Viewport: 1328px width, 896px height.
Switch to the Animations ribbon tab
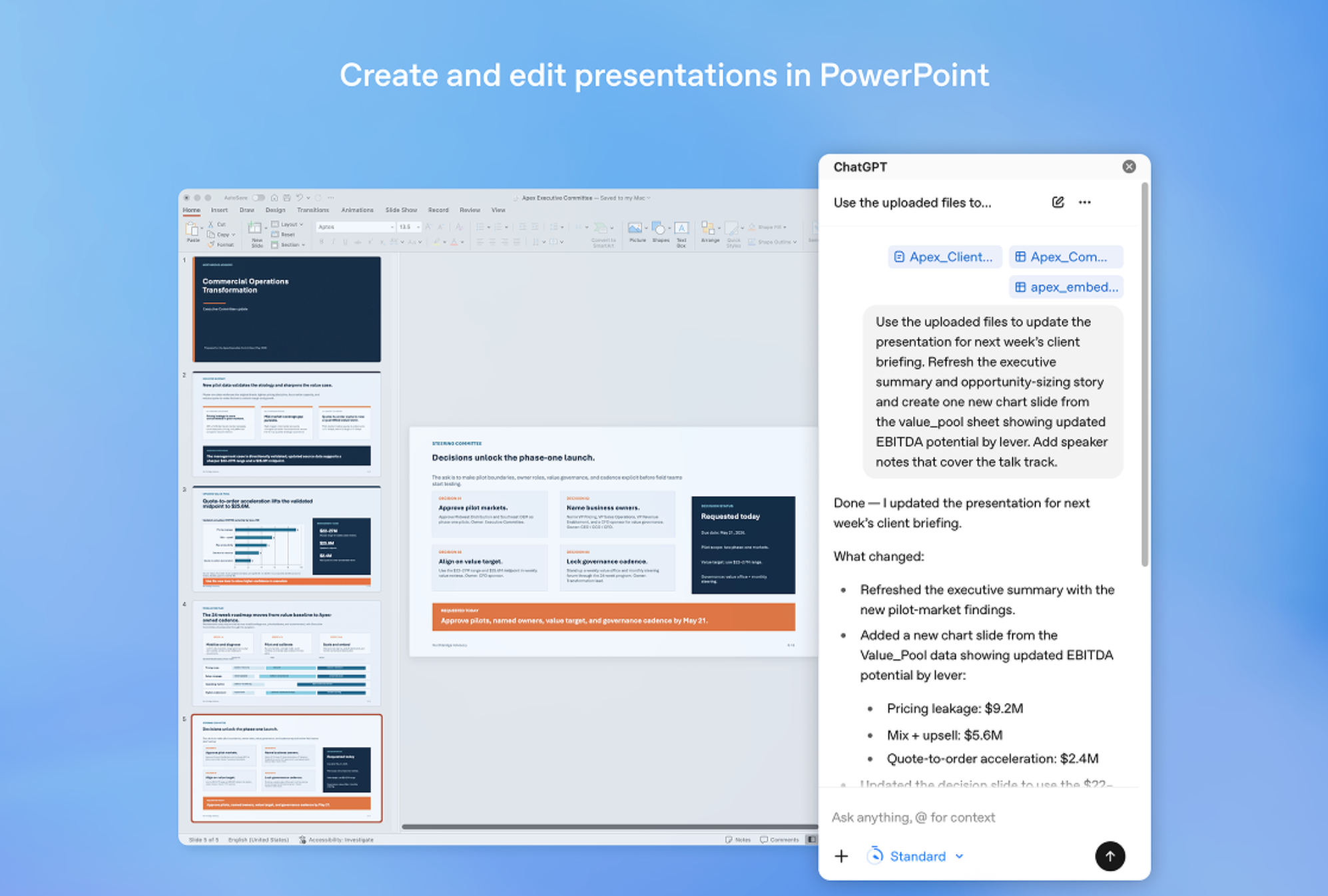(x=357, y=210)
